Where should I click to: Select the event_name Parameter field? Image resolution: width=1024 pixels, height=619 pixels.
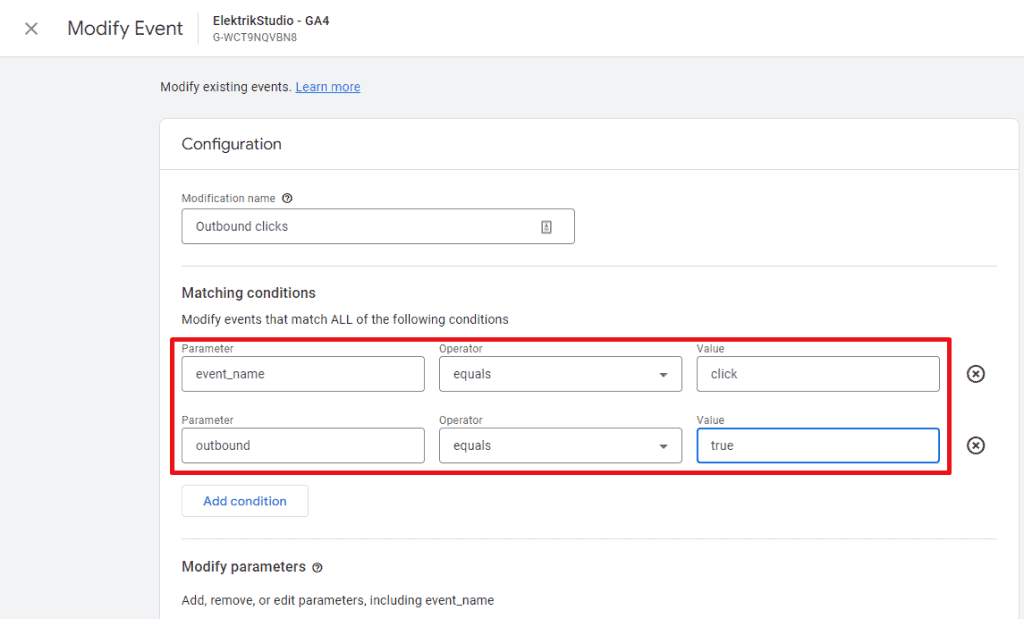pyautogui.click(x=303, y=373)
